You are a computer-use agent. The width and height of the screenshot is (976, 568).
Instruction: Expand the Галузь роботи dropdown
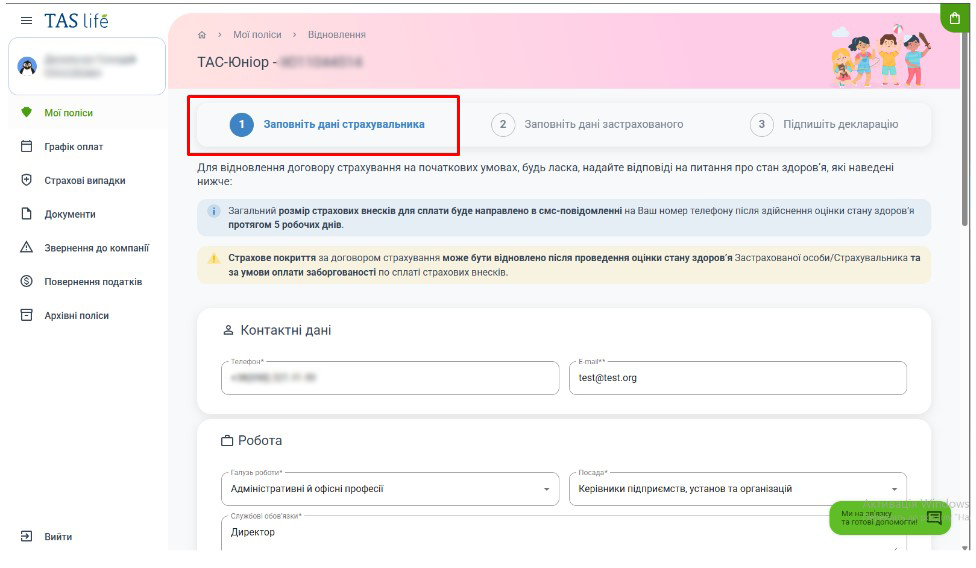click(x=390, y=489)
